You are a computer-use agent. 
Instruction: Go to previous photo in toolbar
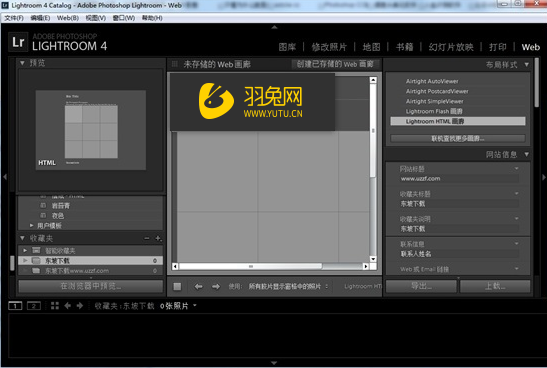198,286
